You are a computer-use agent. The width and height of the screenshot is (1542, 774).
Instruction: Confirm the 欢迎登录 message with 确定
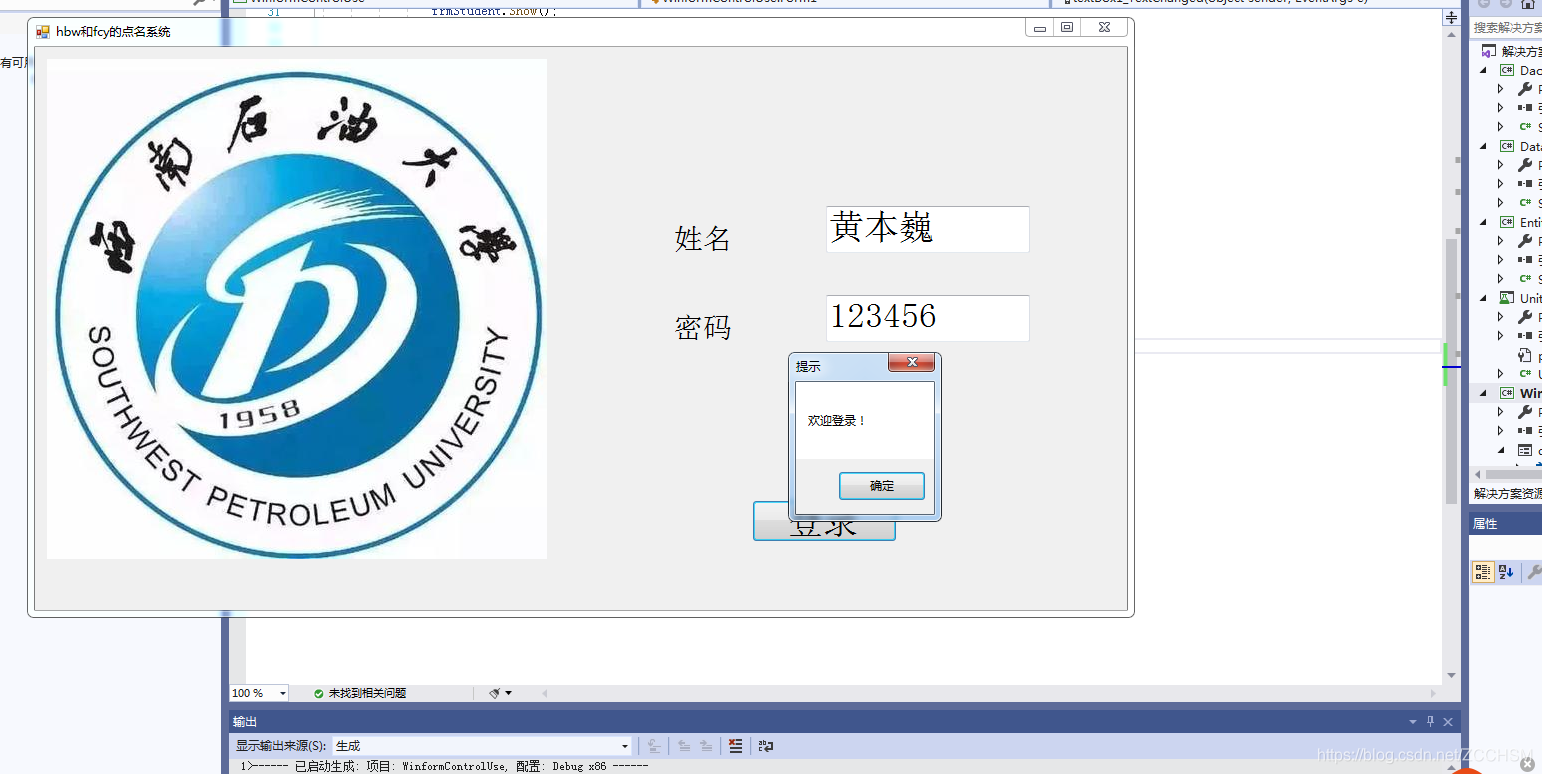pos(881,486)
